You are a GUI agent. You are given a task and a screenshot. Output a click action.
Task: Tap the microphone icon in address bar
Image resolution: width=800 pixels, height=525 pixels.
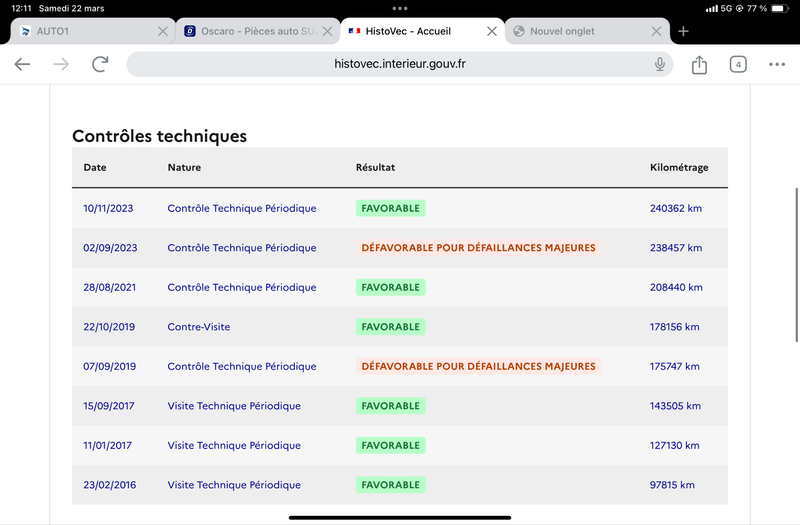tap(660, 64)
